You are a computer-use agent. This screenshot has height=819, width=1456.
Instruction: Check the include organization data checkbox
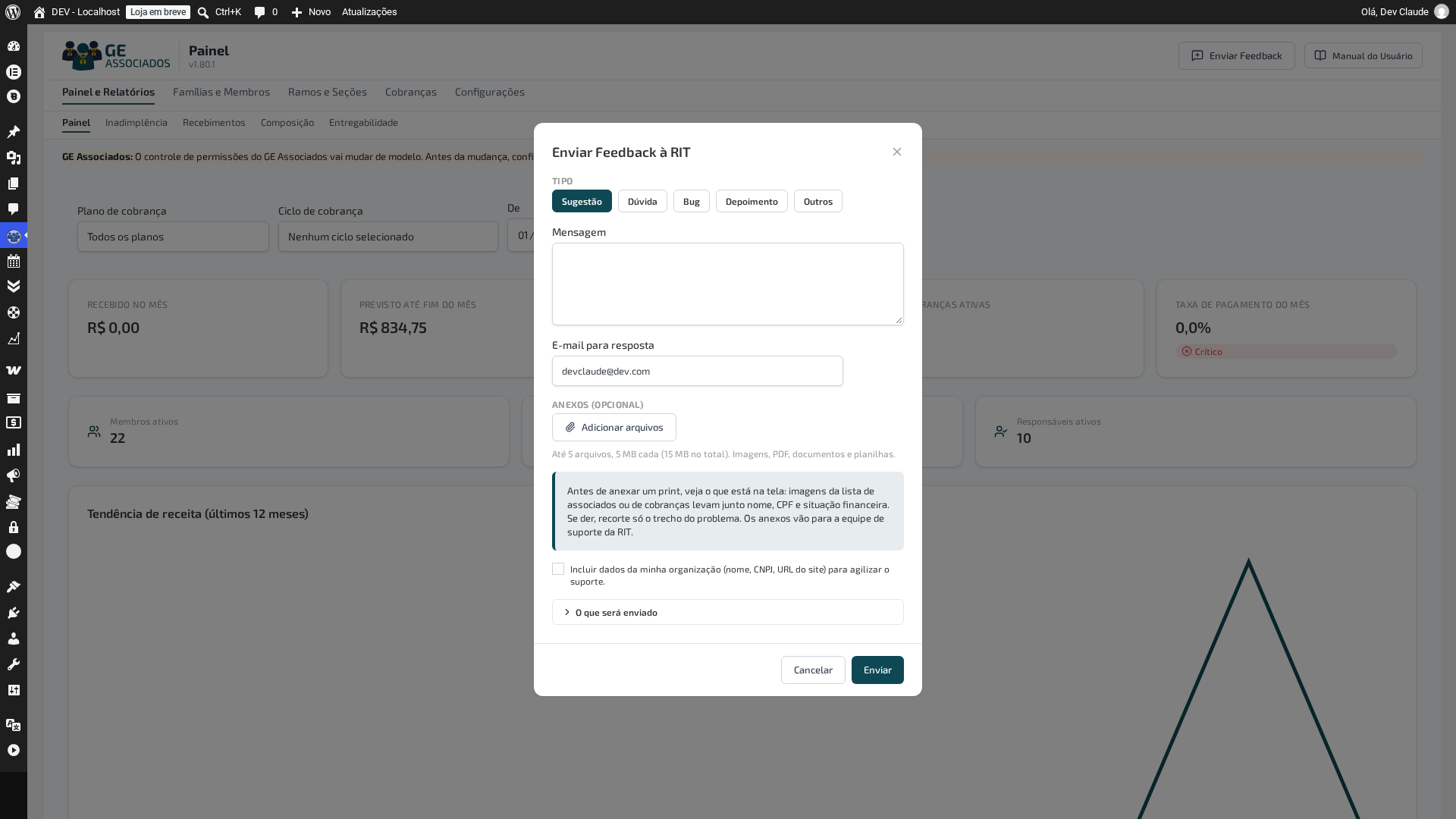(558, 569)
